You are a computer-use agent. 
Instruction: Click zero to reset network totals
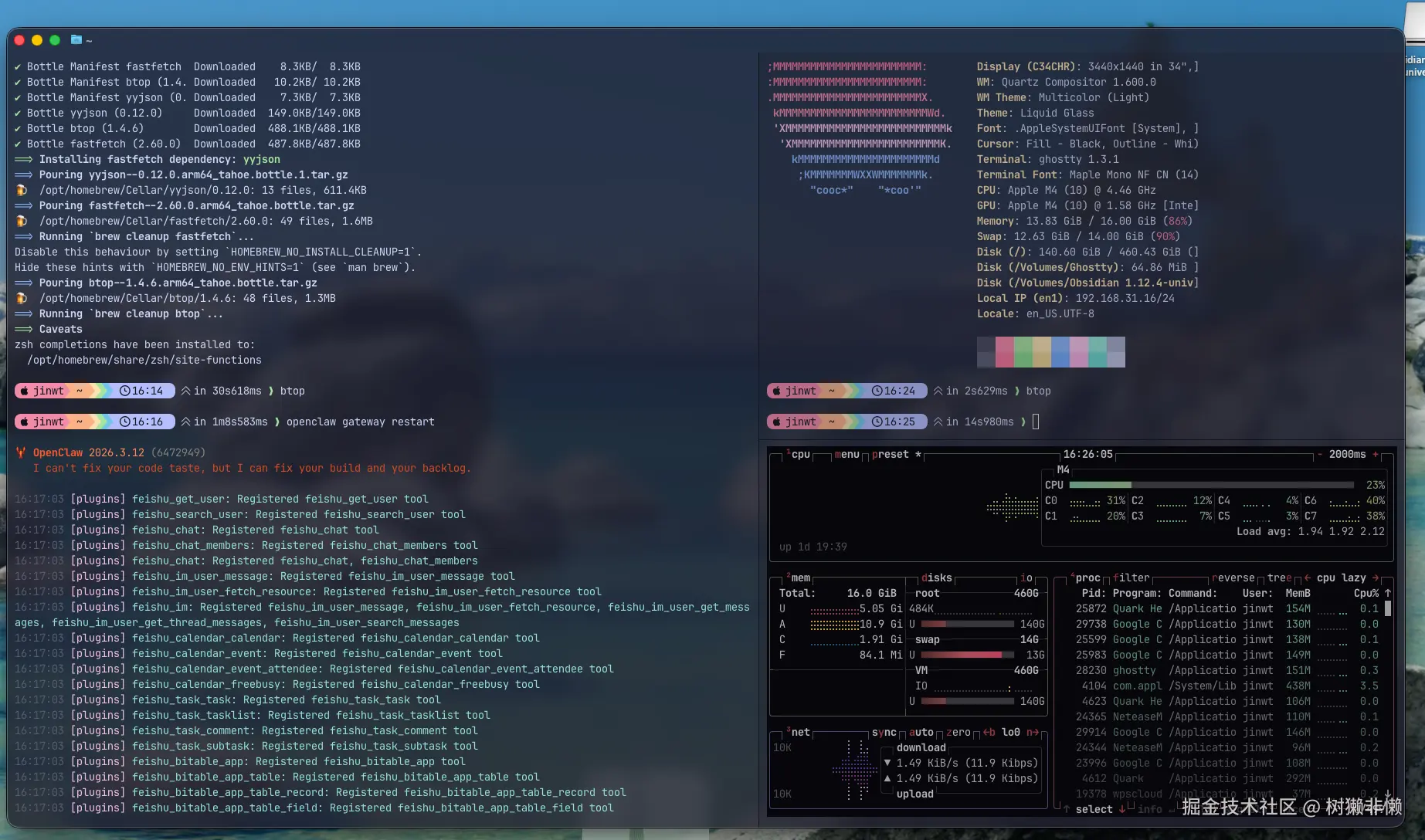[958, 733]
